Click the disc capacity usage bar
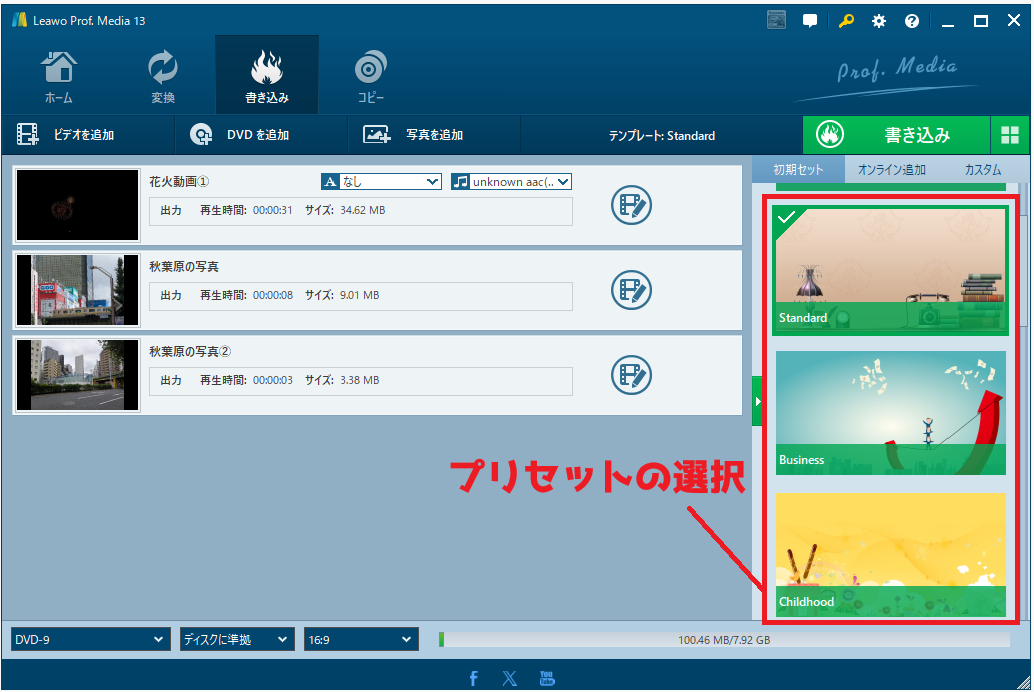Viewport: 1034px width, 692px height. [724, 639]
